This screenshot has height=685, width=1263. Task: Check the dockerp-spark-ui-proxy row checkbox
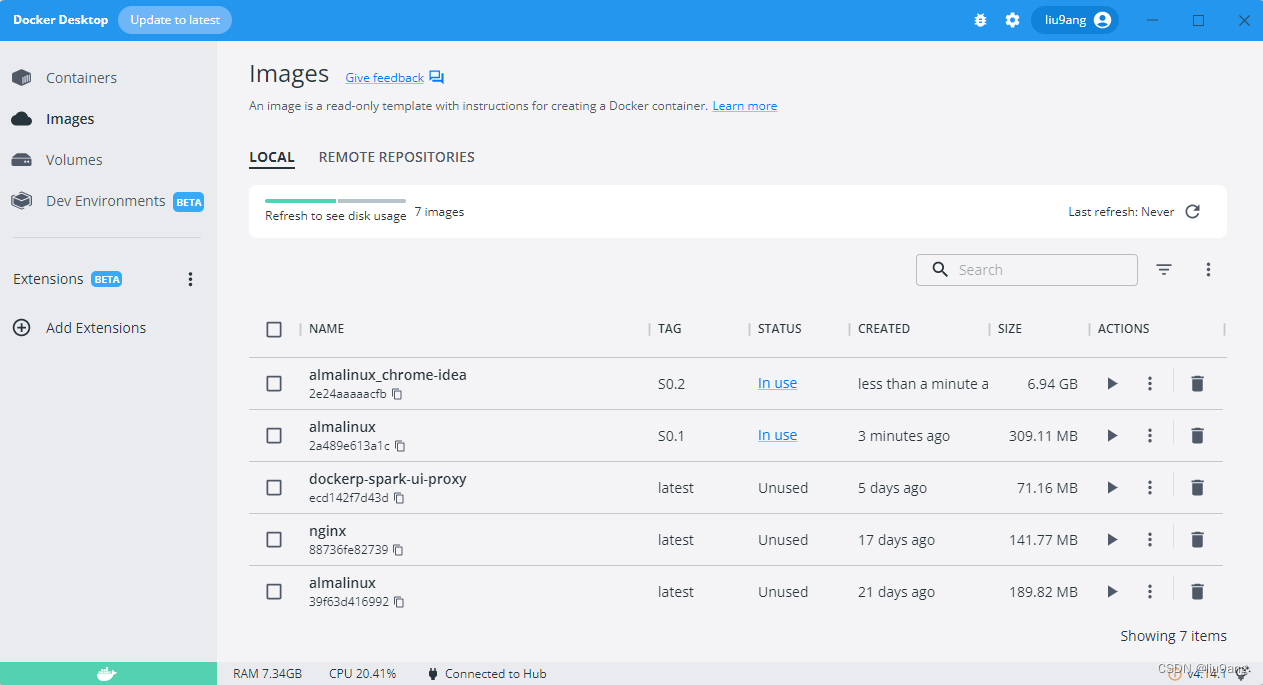point(274,487)
